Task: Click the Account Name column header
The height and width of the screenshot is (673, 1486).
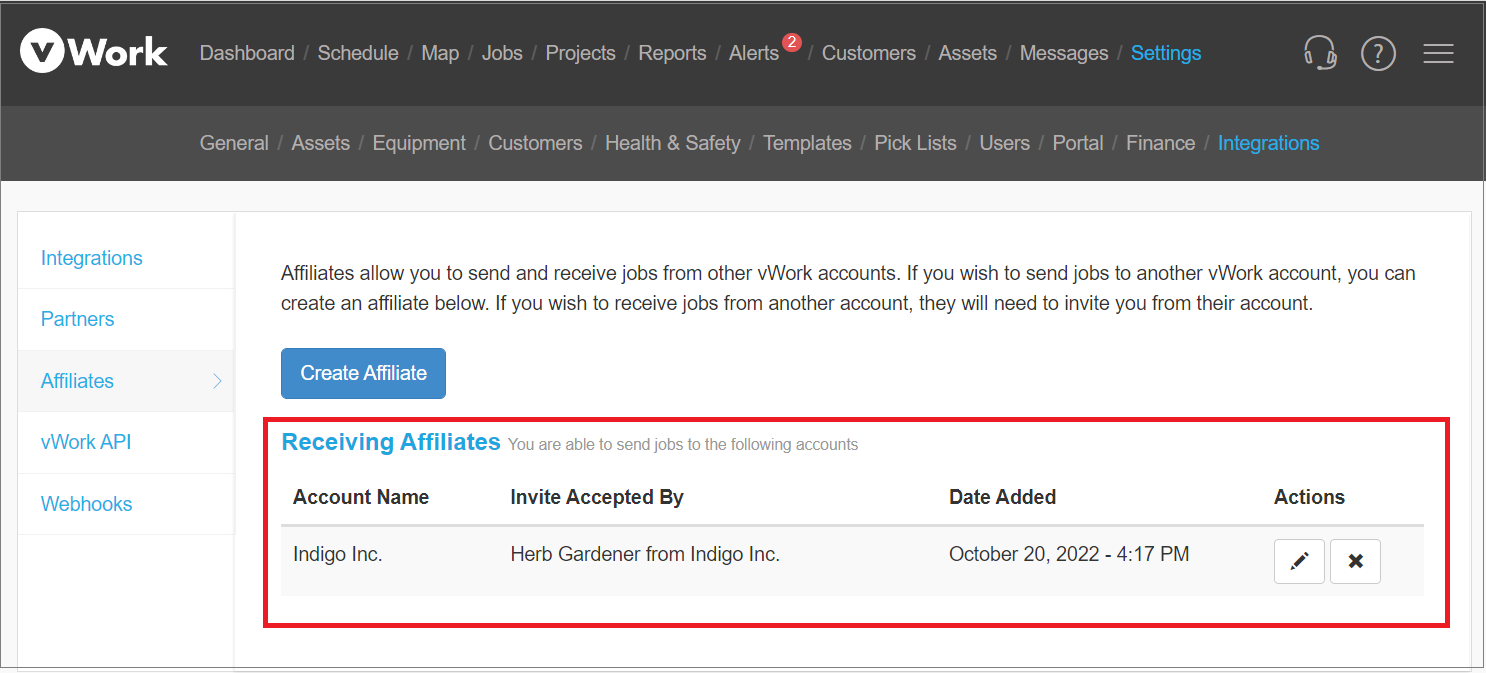Action: (361, 497)
